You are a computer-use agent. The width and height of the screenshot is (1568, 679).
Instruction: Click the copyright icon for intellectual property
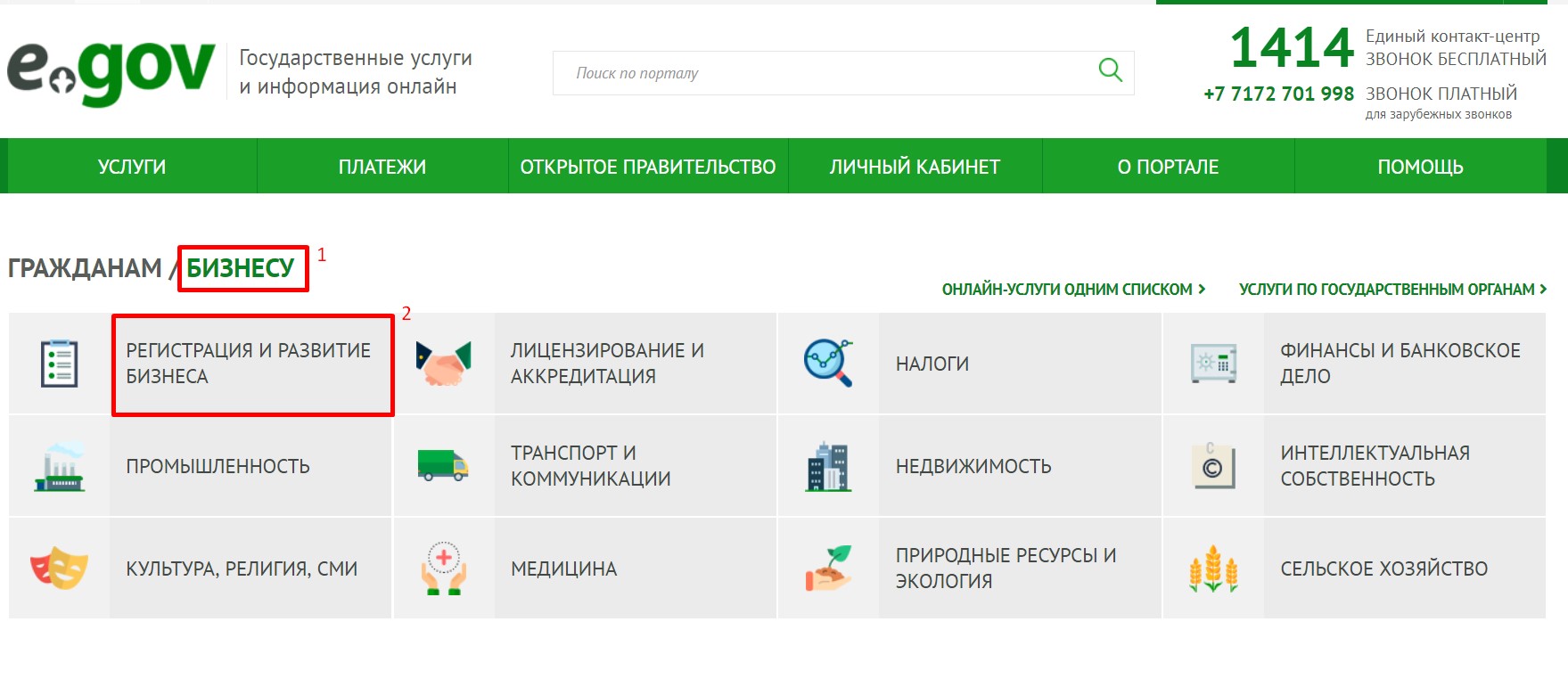(1213, 466)
